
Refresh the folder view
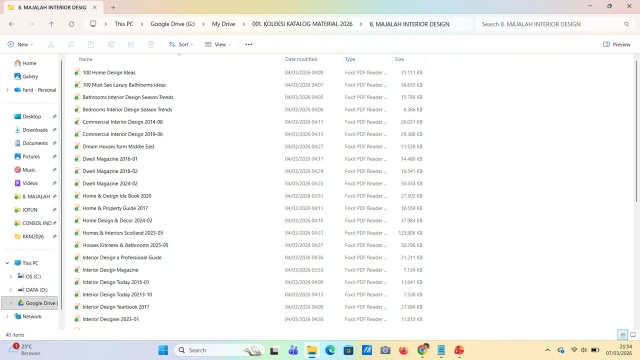click(x=71, y=24)
